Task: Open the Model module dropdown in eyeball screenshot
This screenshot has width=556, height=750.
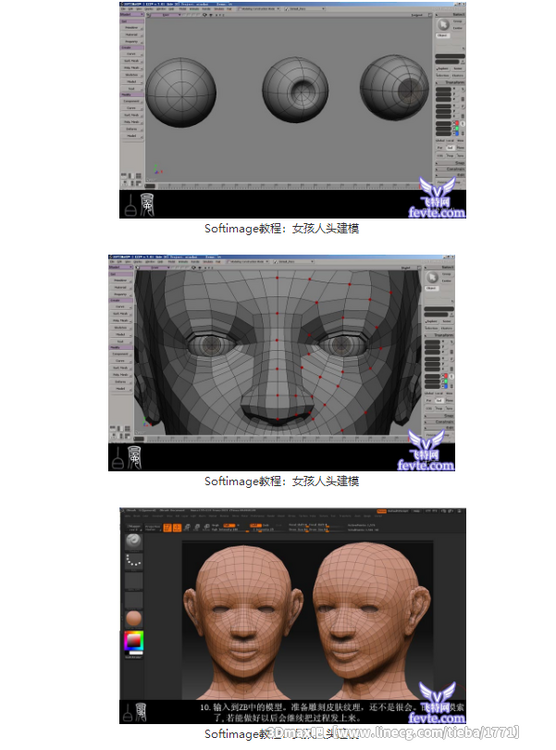Action: tap(132, 14)
